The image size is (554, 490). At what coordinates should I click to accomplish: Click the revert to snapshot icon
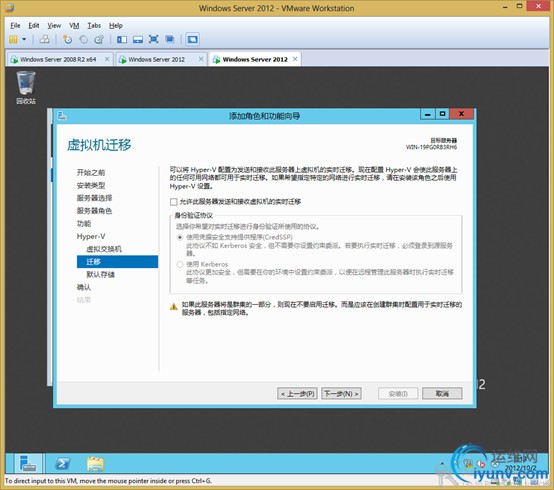click(83, 39)
